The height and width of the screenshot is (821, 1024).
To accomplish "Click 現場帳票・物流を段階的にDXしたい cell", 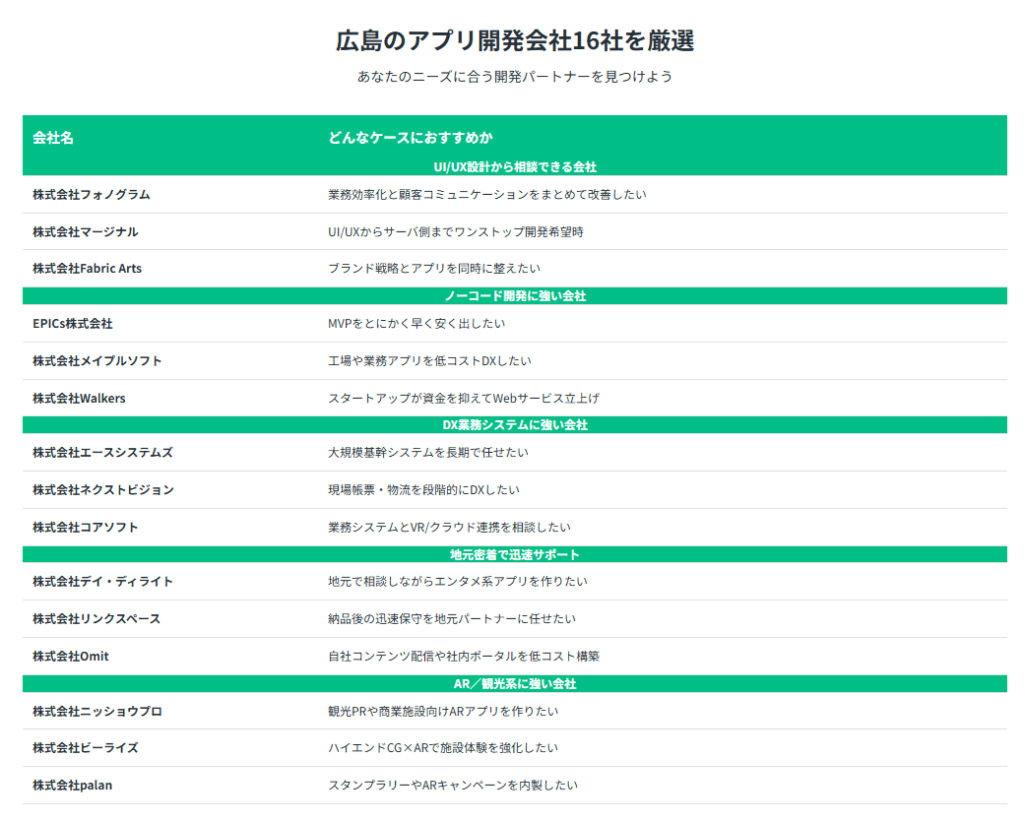I will pyautogui.click(x=424, y=490).
